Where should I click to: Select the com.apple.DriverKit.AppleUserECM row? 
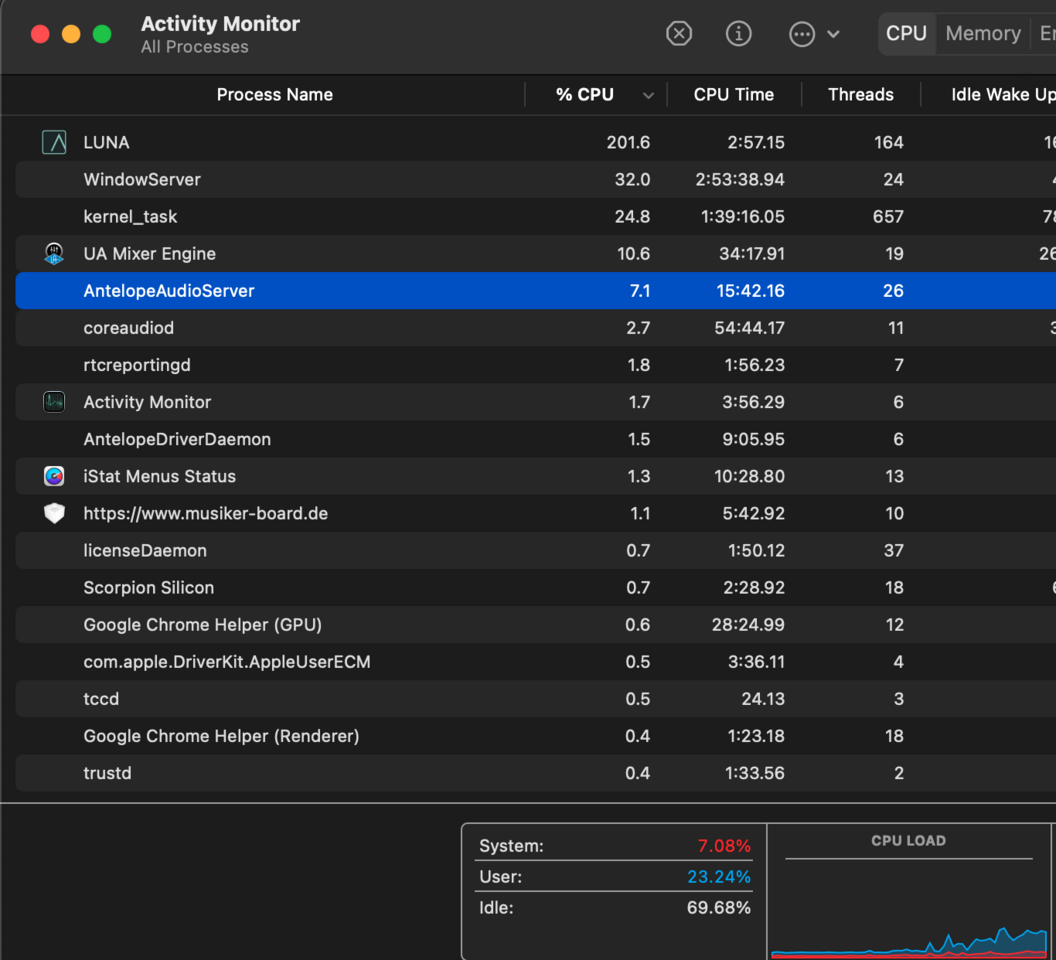tap(535, 661)
